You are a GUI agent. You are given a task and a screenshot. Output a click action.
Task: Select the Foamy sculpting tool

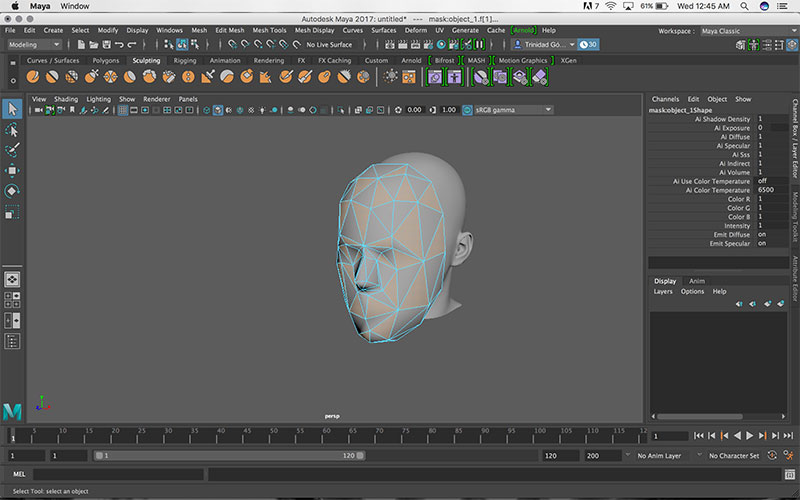pyautogui.click(x=149, y=77)
